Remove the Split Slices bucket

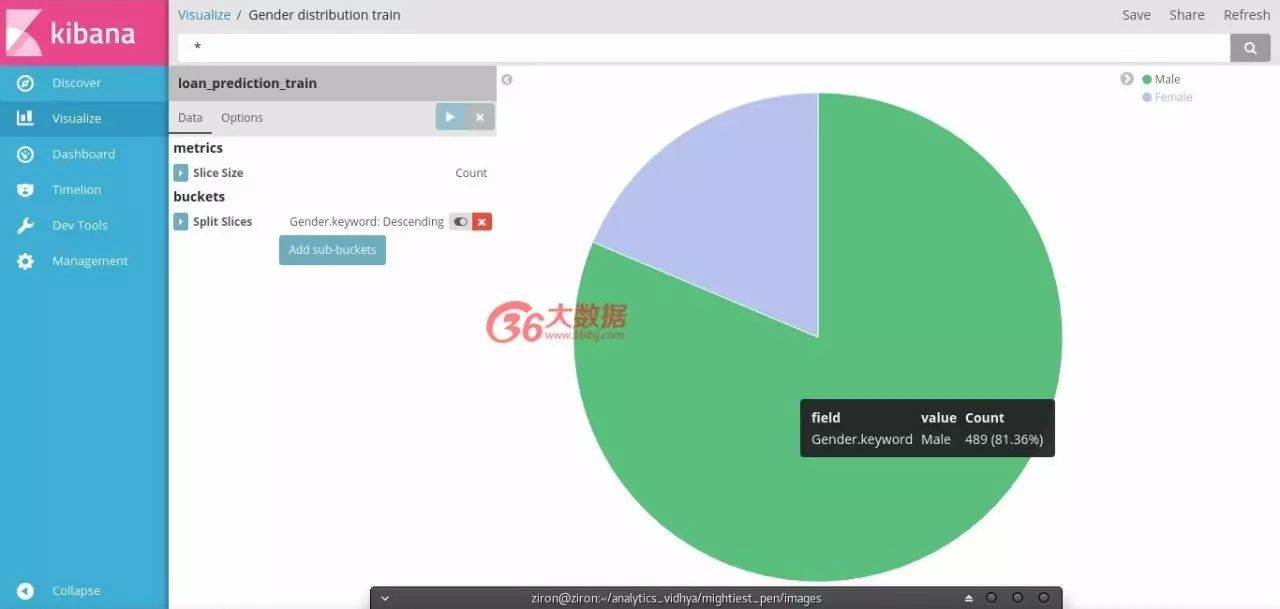482,222
